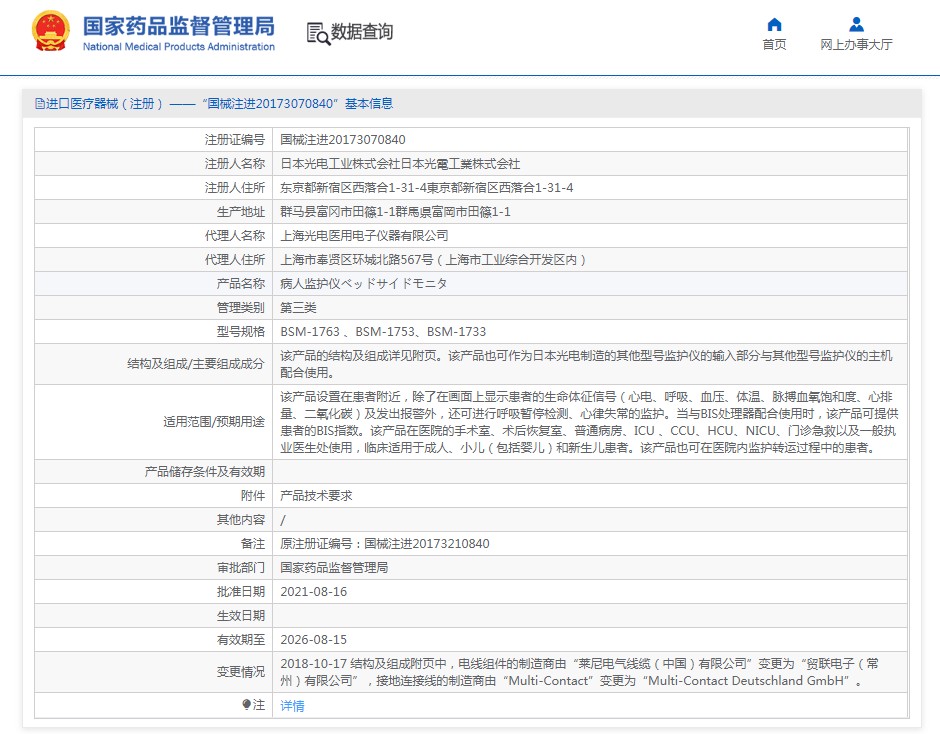Click the 变更情况 row label
Viewport: 940px width, 734px height.
click(240, 672)
